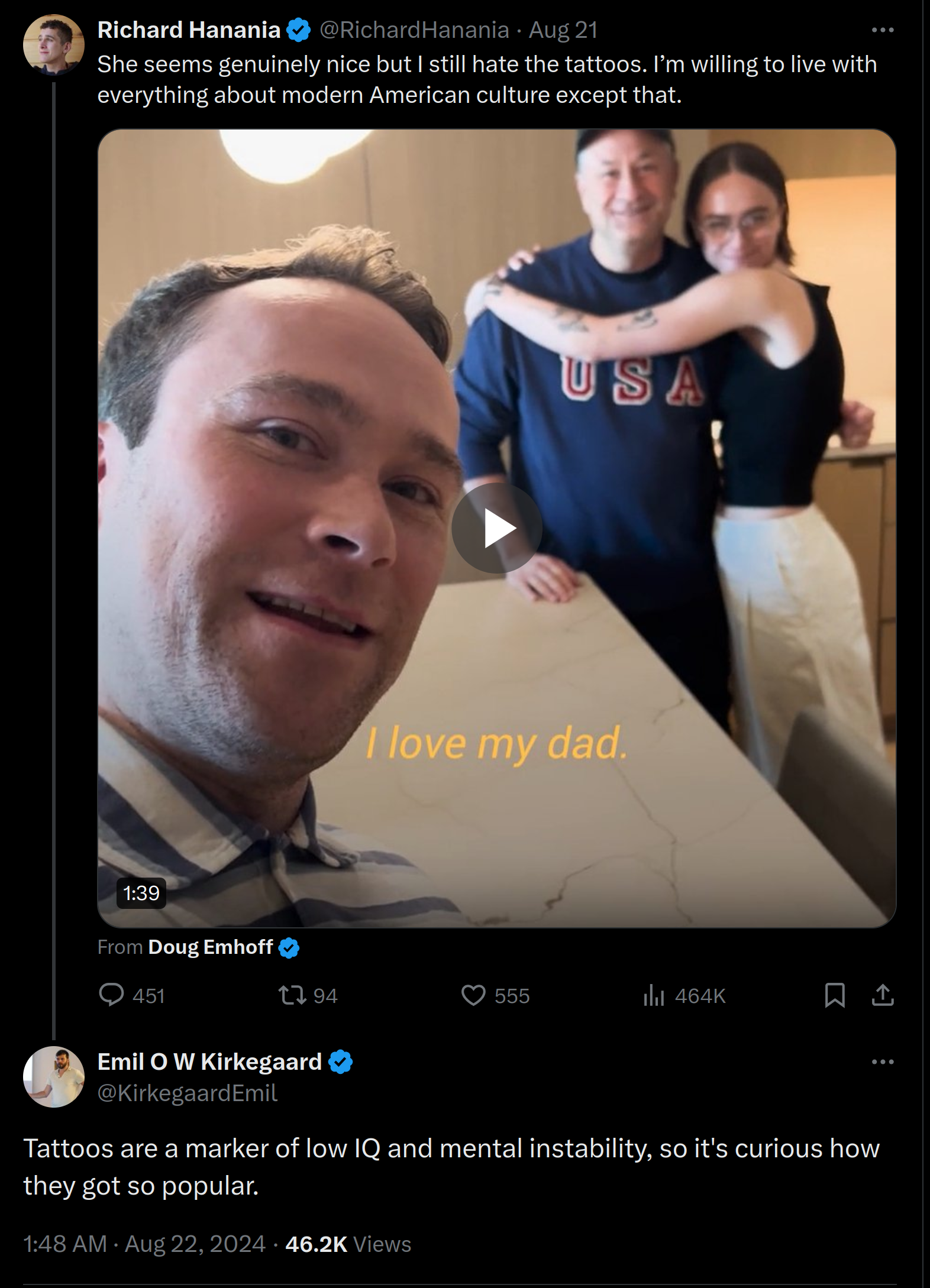
Task: Open more options on Emil Kirkegaard's tweet
Action: [883, 1062]
